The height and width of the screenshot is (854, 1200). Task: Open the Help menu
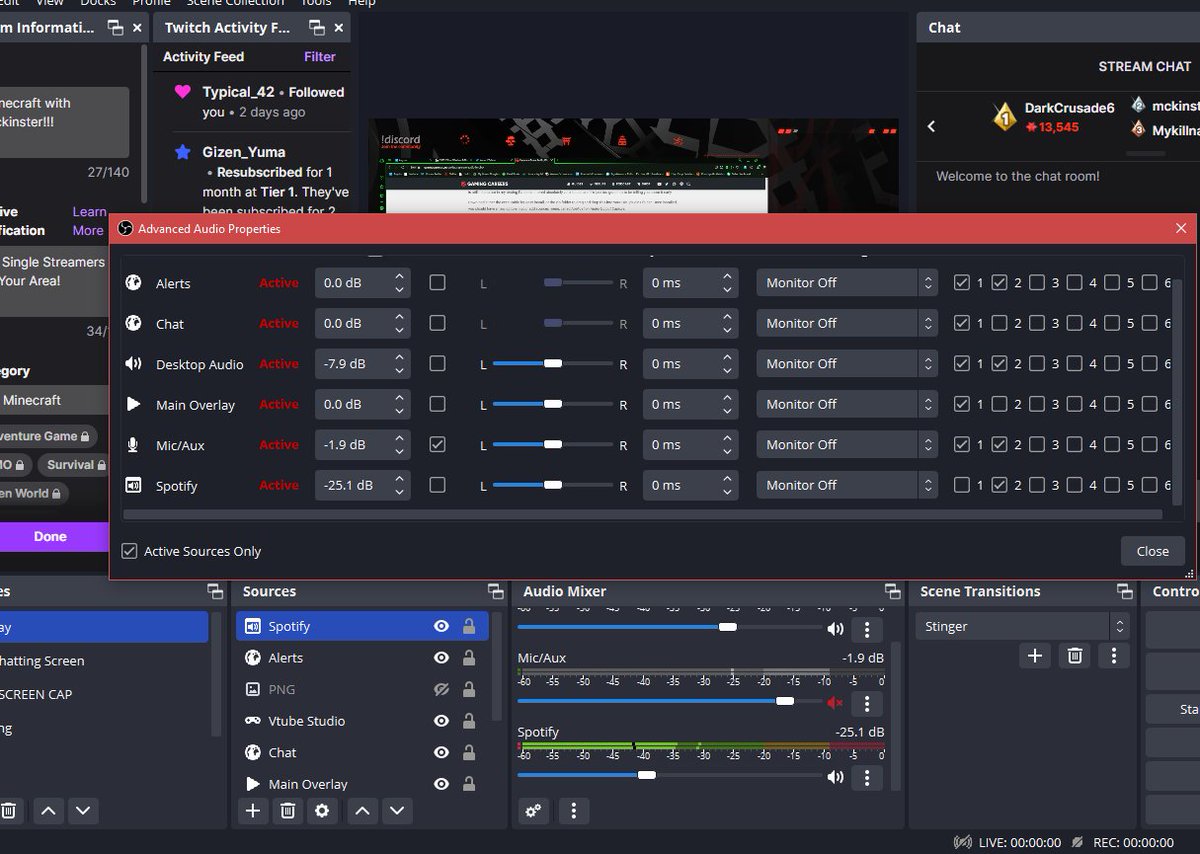(362, 3)
